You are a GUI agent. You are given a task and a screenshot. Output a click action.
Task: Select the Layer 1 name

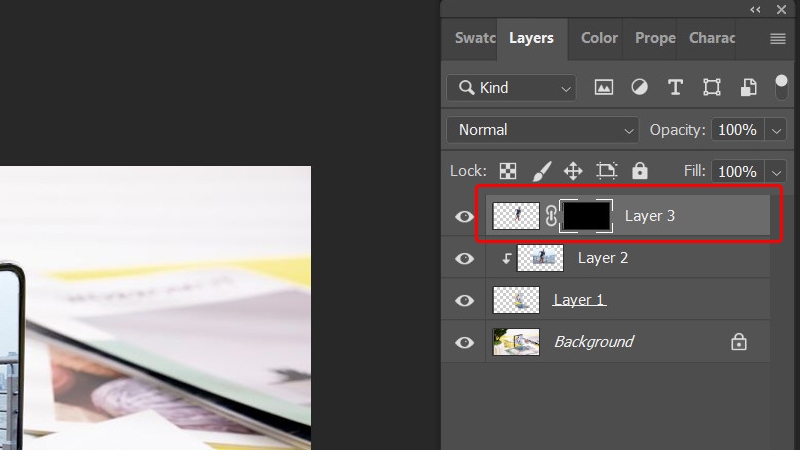(579, 300)
